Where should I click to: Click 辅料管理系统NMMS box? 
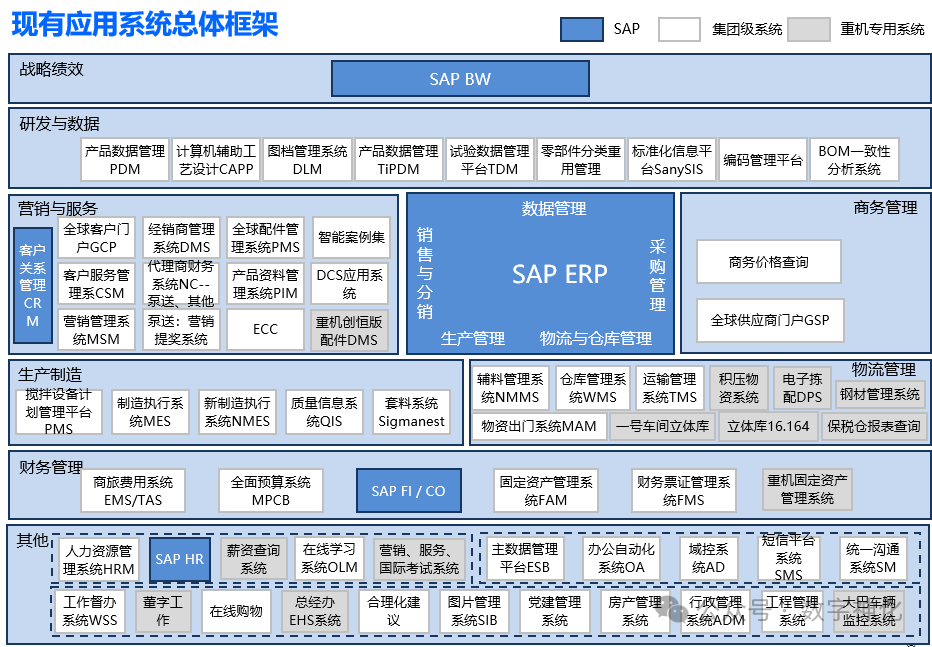[510, 388]
